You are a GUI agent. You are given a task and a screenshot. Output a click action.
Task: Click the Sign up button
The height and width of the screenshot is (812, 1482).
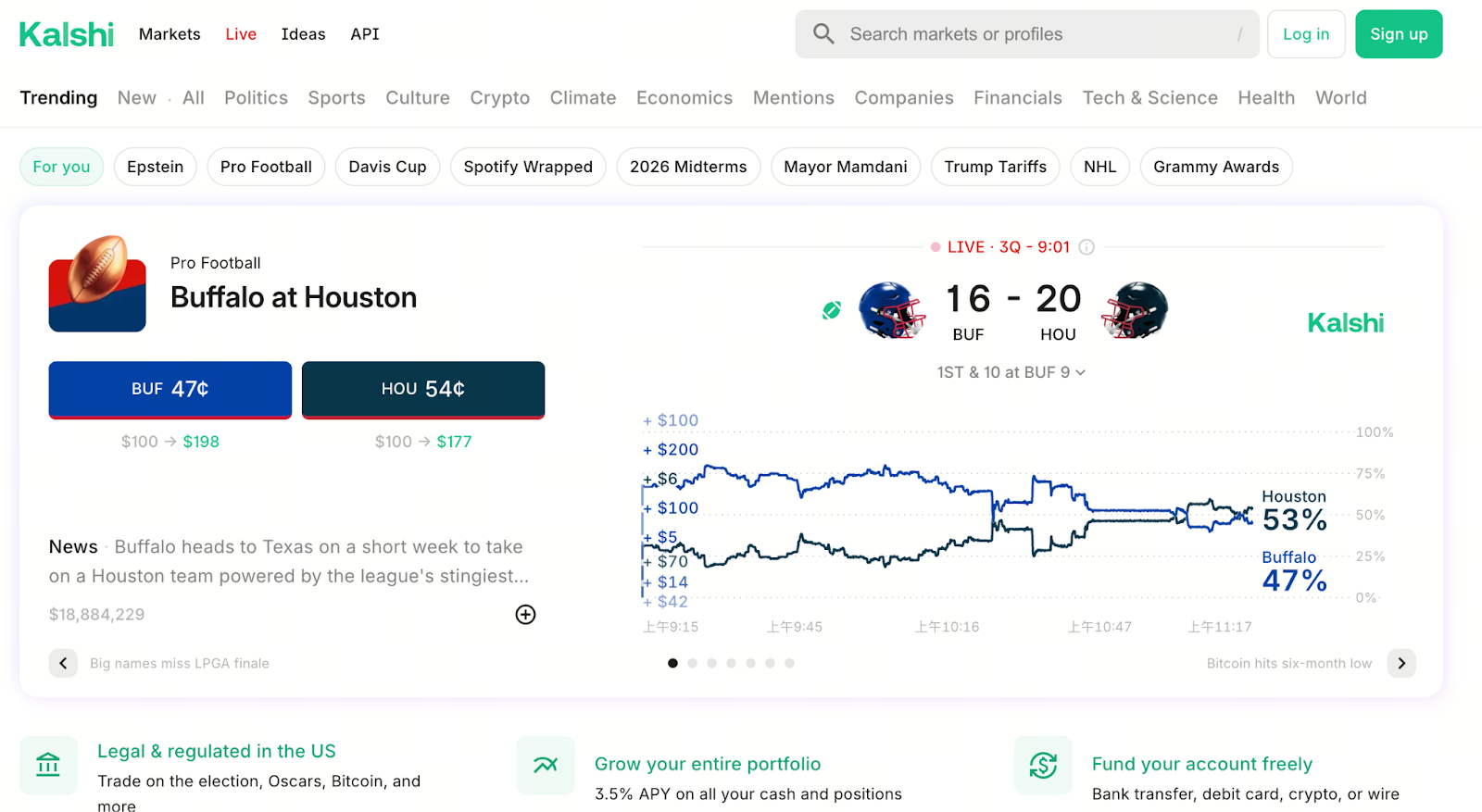(1399, 34)
